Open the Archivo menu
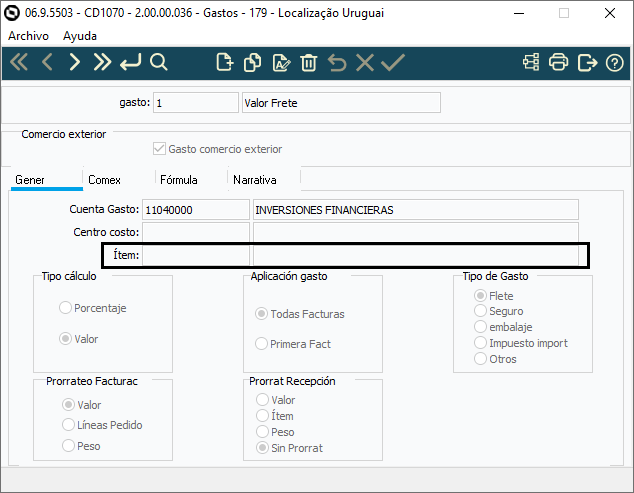The height and width of the screenshot is (493, 634). [29, 35]
